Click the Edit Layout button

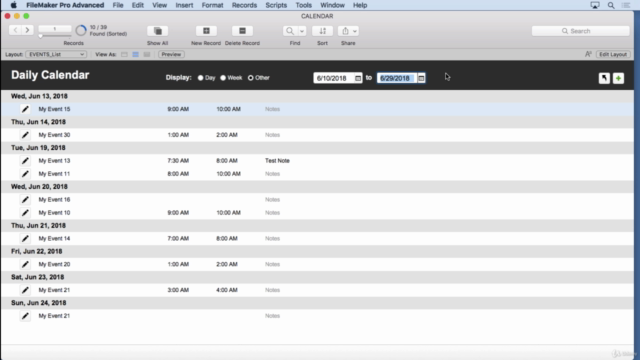point(613,54)
